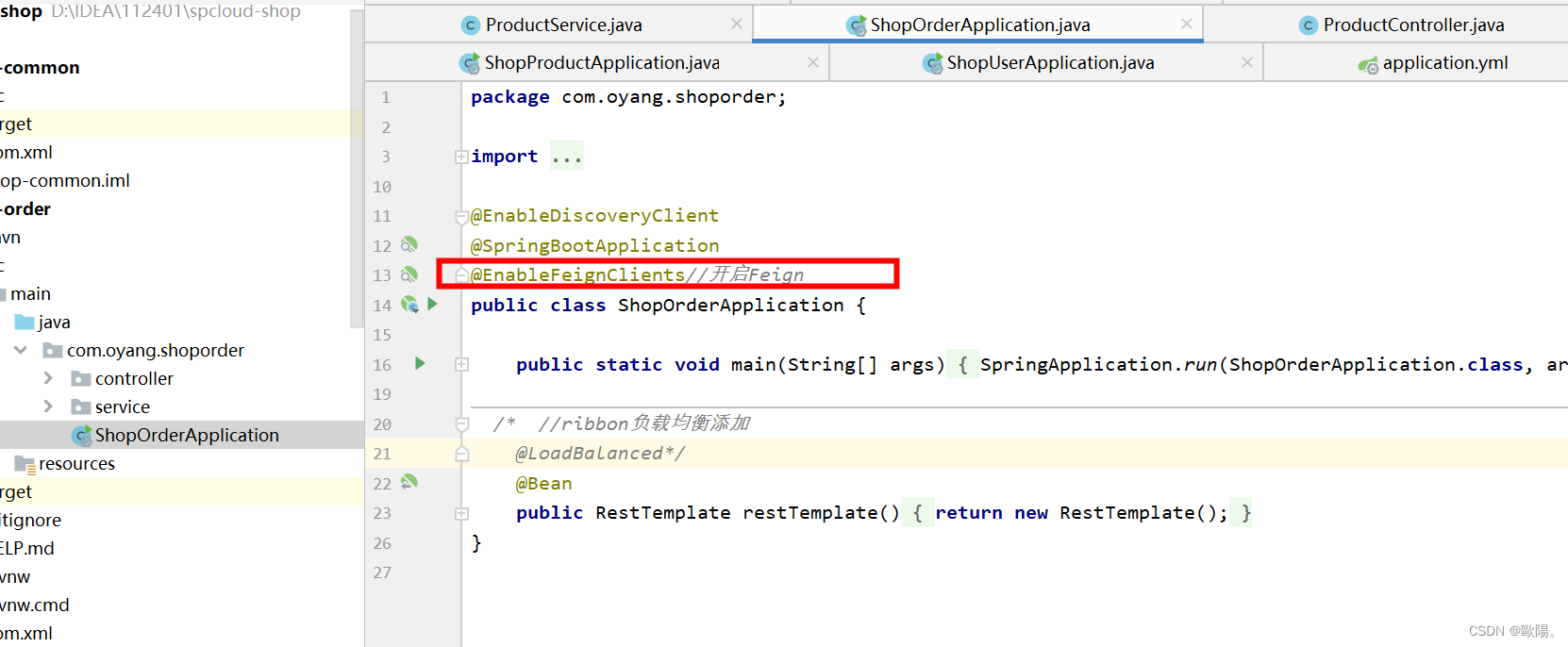Image resolution: width=1568 pixels, height=647 pixels.
Task: Close ProductService.java tab
Action: tap(737, 24)
